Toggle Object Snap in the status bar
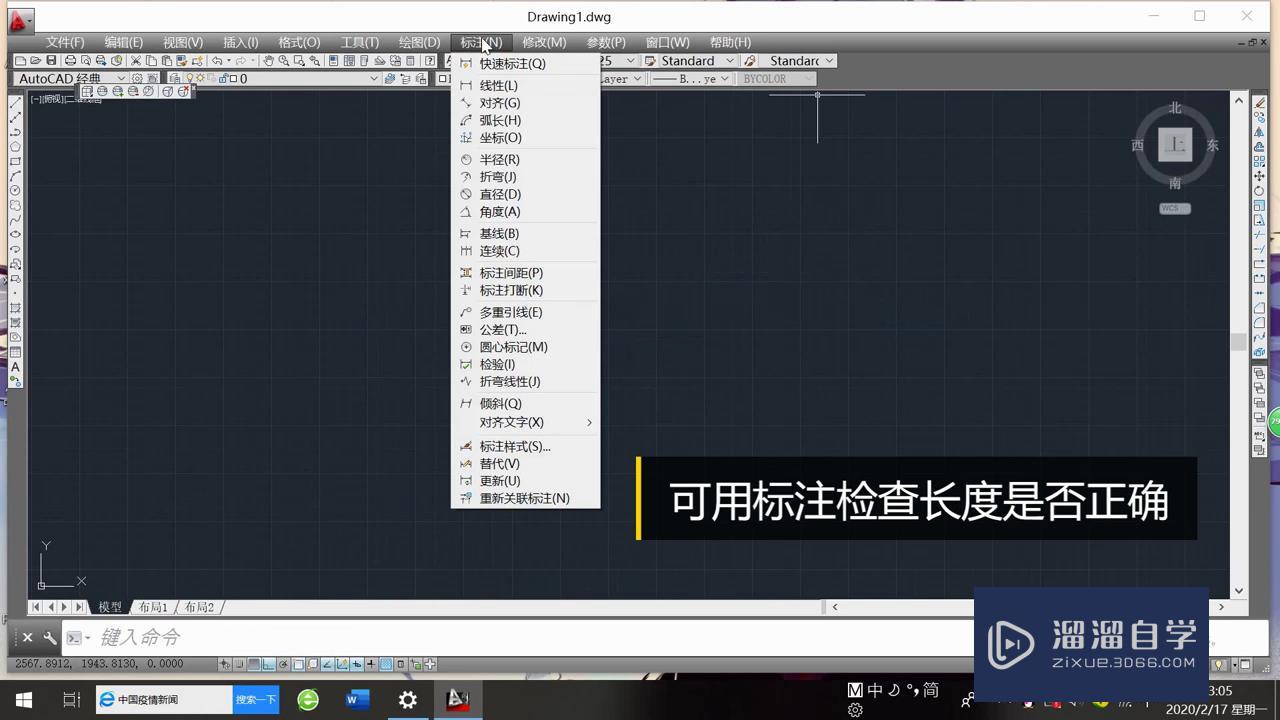The image size is (1280, 720). [x=298, y=664]
